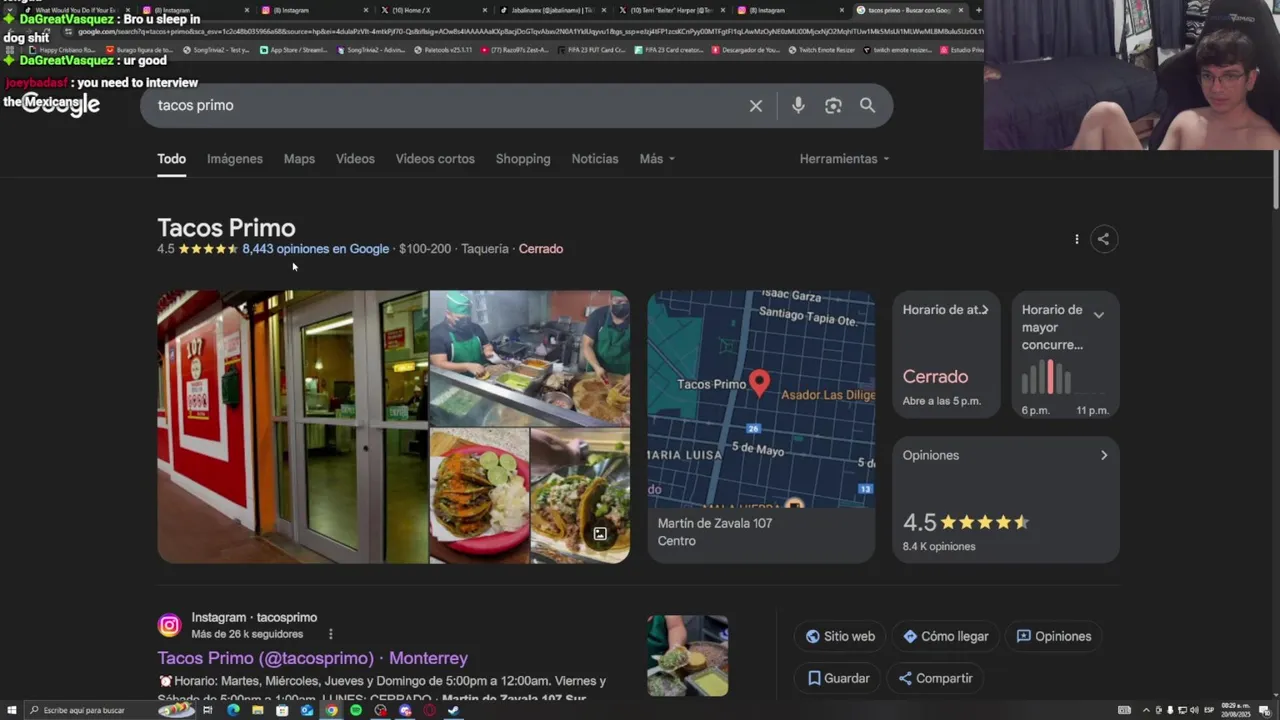Open Steam from the taskbar
This screenshot has width=1280, height=720.
point(454,710)
